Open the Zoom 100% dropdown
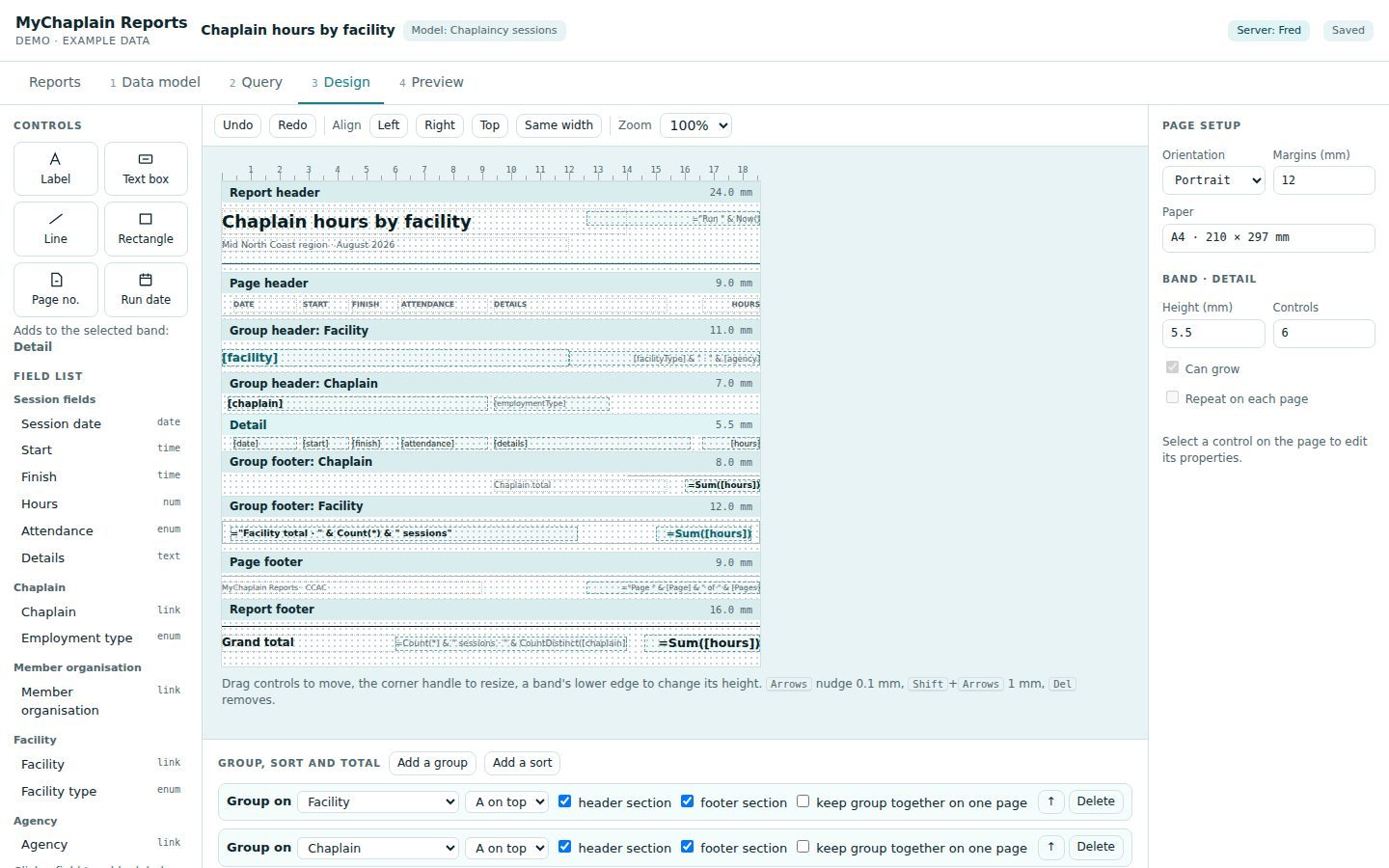The width and height of the screenshot is (1389, 868). click(695, 125)
